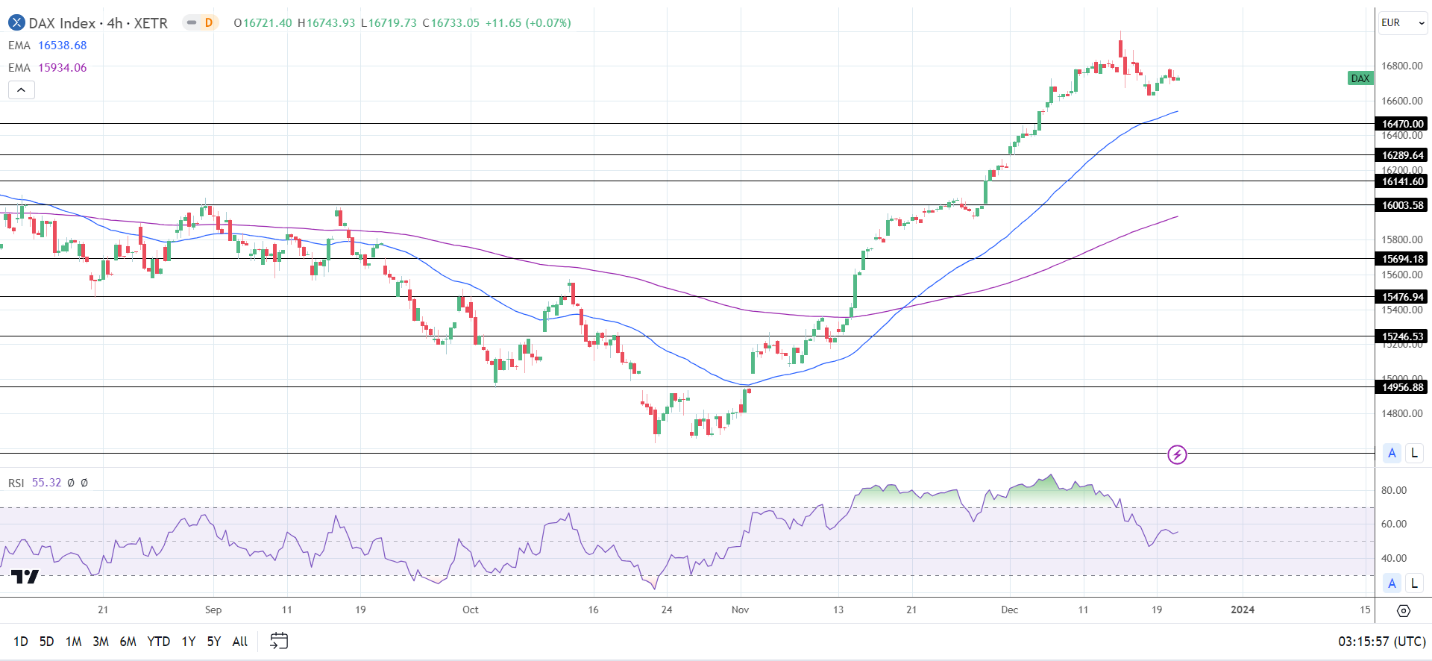Click the 2024 label on time axis
This screenshot has height=661, width=1432.
1242,608
